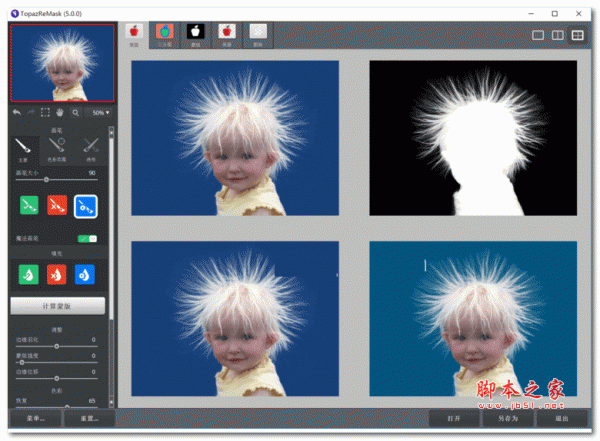This screenshot has width=600, height=441.
Task: Toggle the 魔法画笔 switch
Action: (x=87, y=239)
